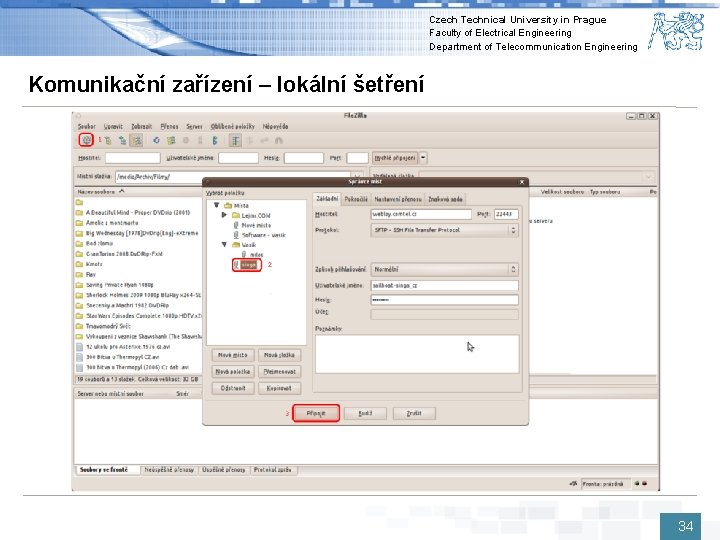Click the Přejmenovat button

tap(280, 371)
